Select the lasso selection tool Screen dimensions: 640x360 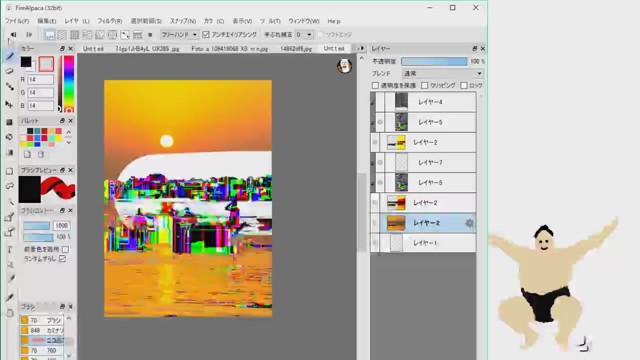(9, 186)
